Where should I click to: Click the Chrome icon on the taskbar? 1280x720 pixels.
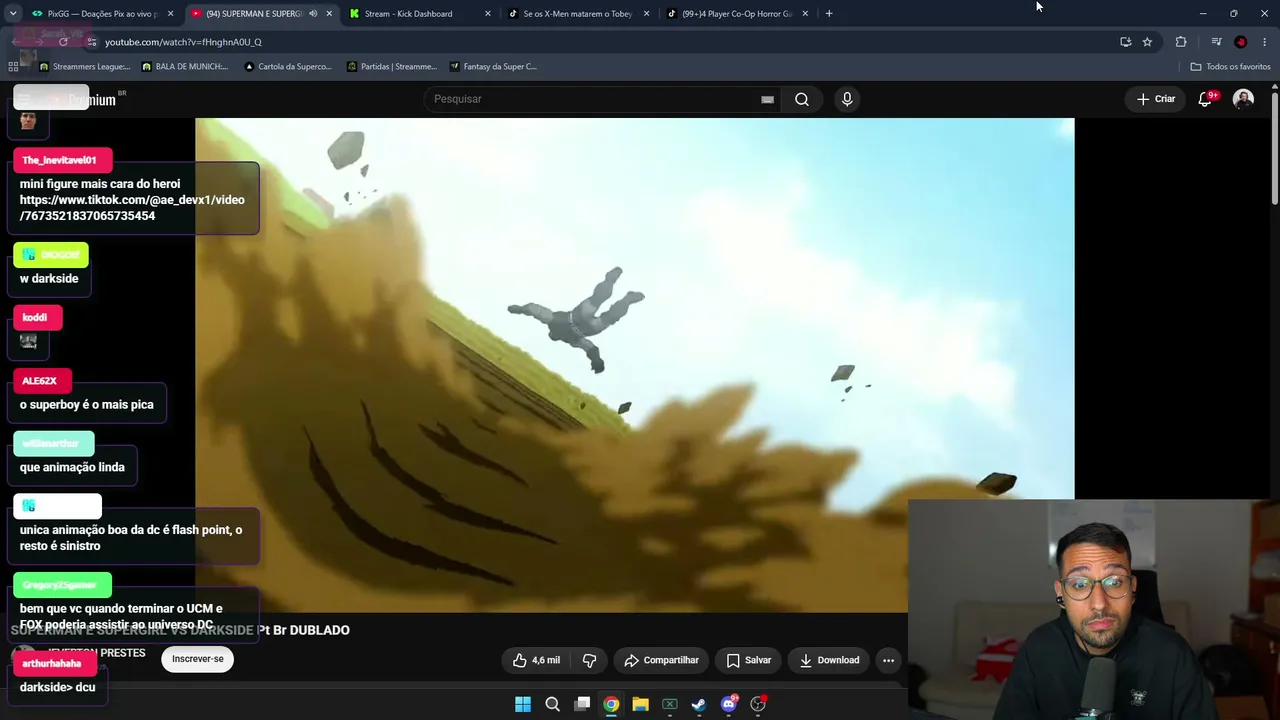click(x=611, y=704)
